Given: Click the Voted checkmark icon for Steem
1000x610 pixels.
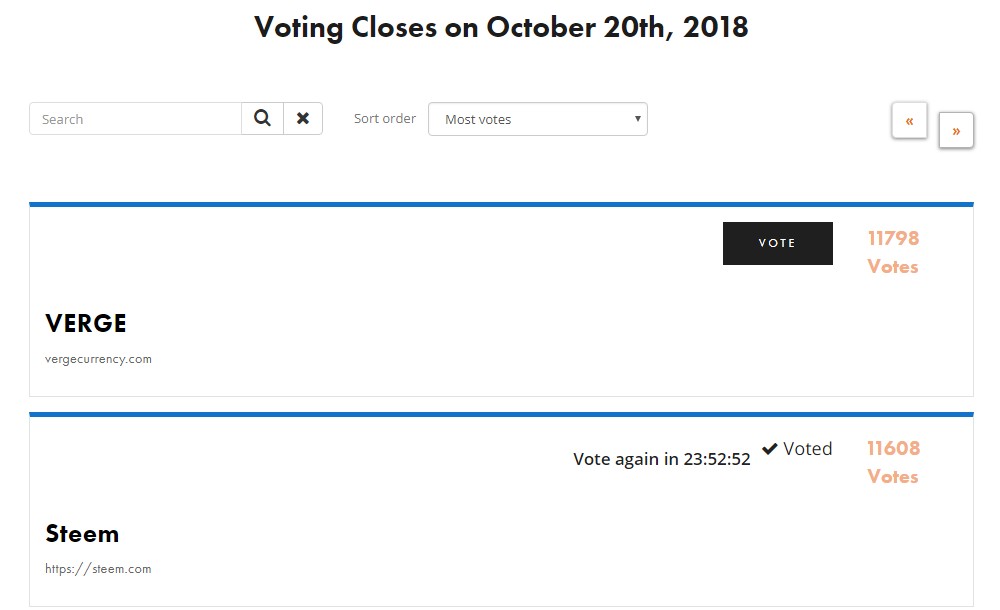Looking at the screenshot, I should [x=770, y=449].
